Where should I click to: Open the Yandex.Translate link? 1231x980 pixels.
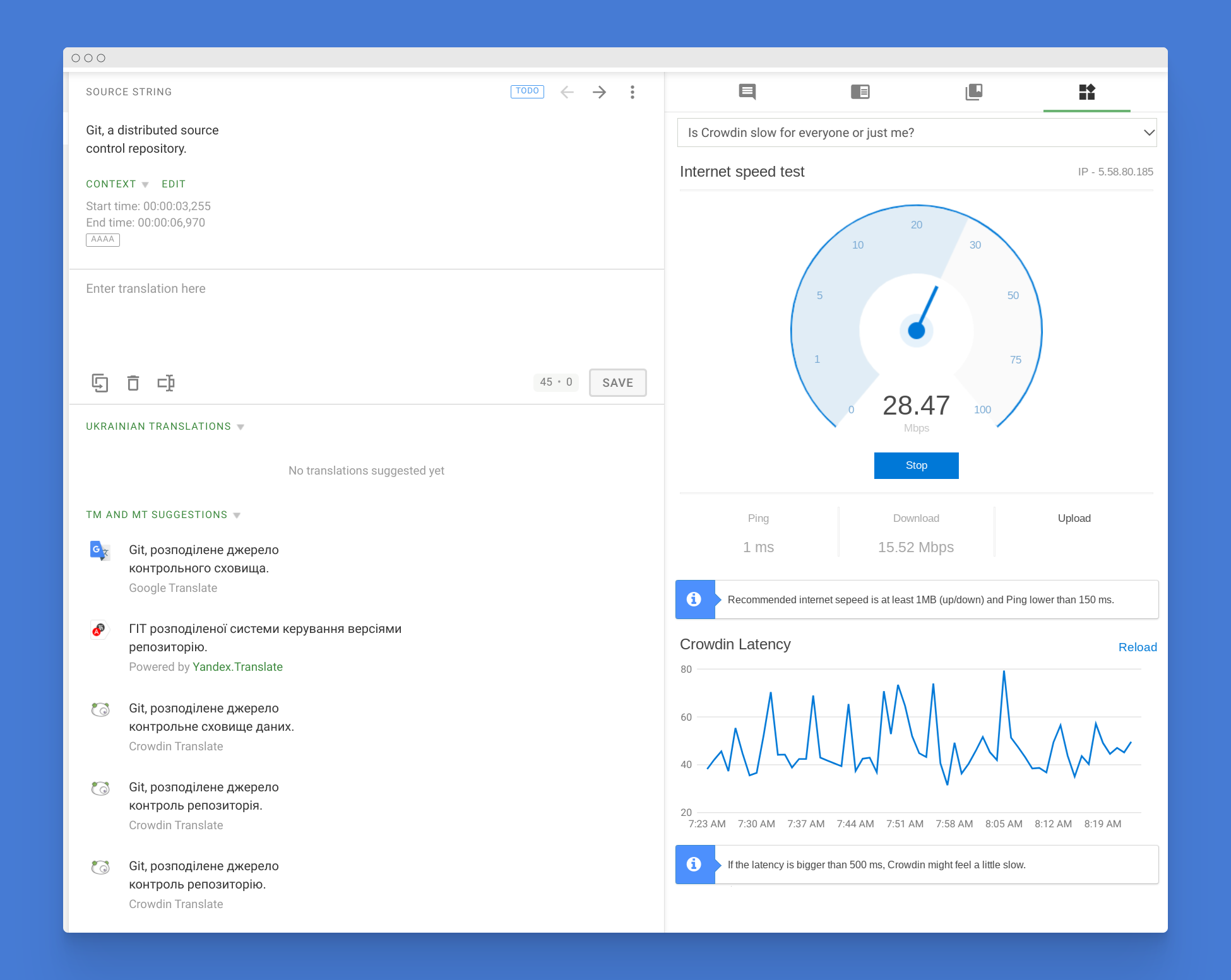(x=237, y=667)
